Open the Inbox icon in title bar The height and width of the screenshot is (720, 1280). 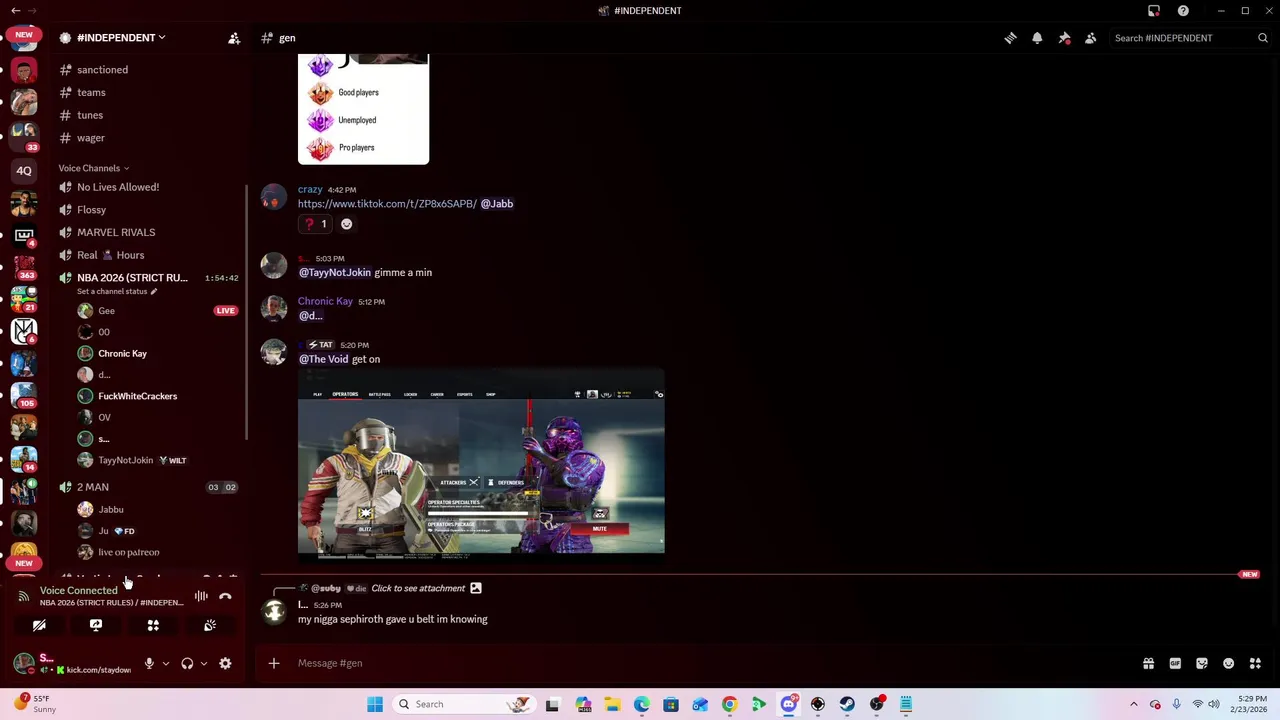point(1154,11)
